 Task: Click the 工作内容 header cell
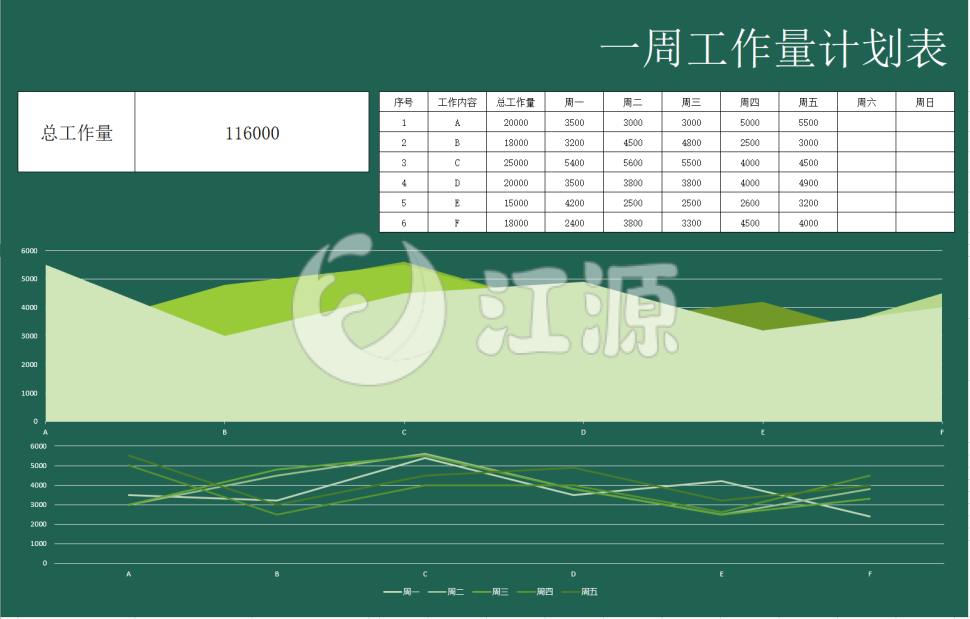tap(457, 102)
